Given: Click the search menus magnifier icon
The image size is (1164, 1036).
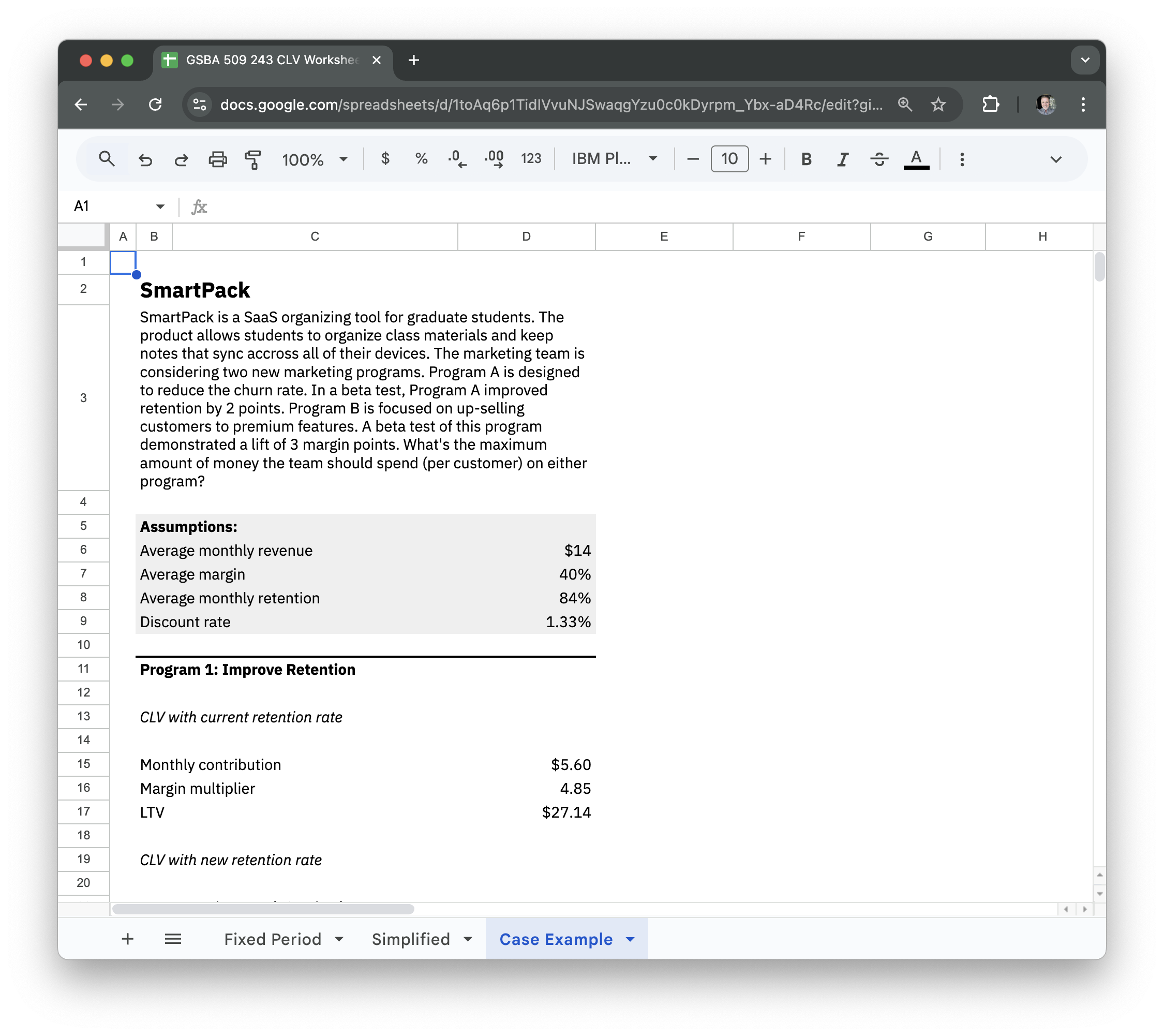Looking at the screenshot, I should (x=107, y=159).
